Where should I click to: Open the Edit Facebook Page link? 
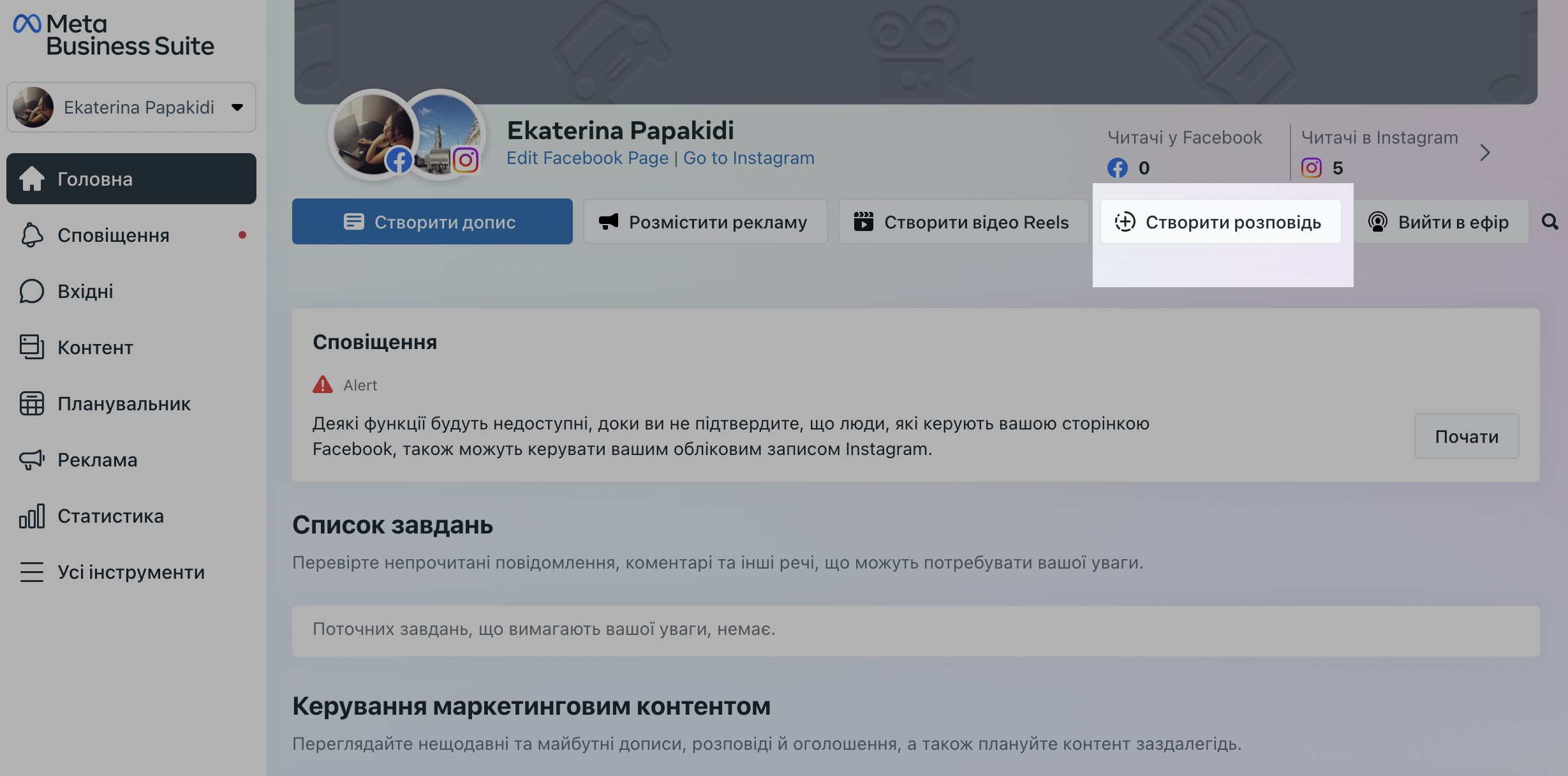click(x=588, y=158)
